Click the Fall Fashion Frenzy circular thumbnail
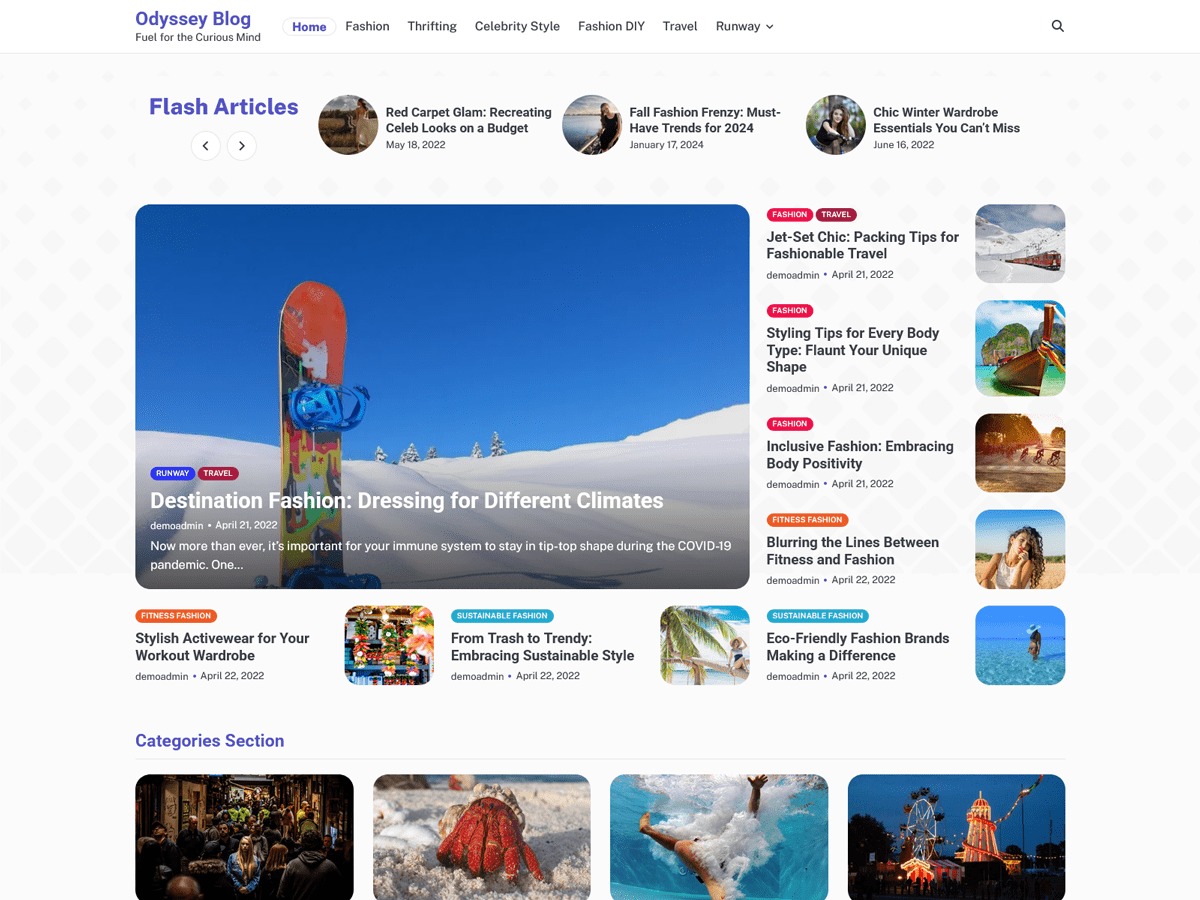This screenshot has height=900, width=1200. (x=591, y=124)
